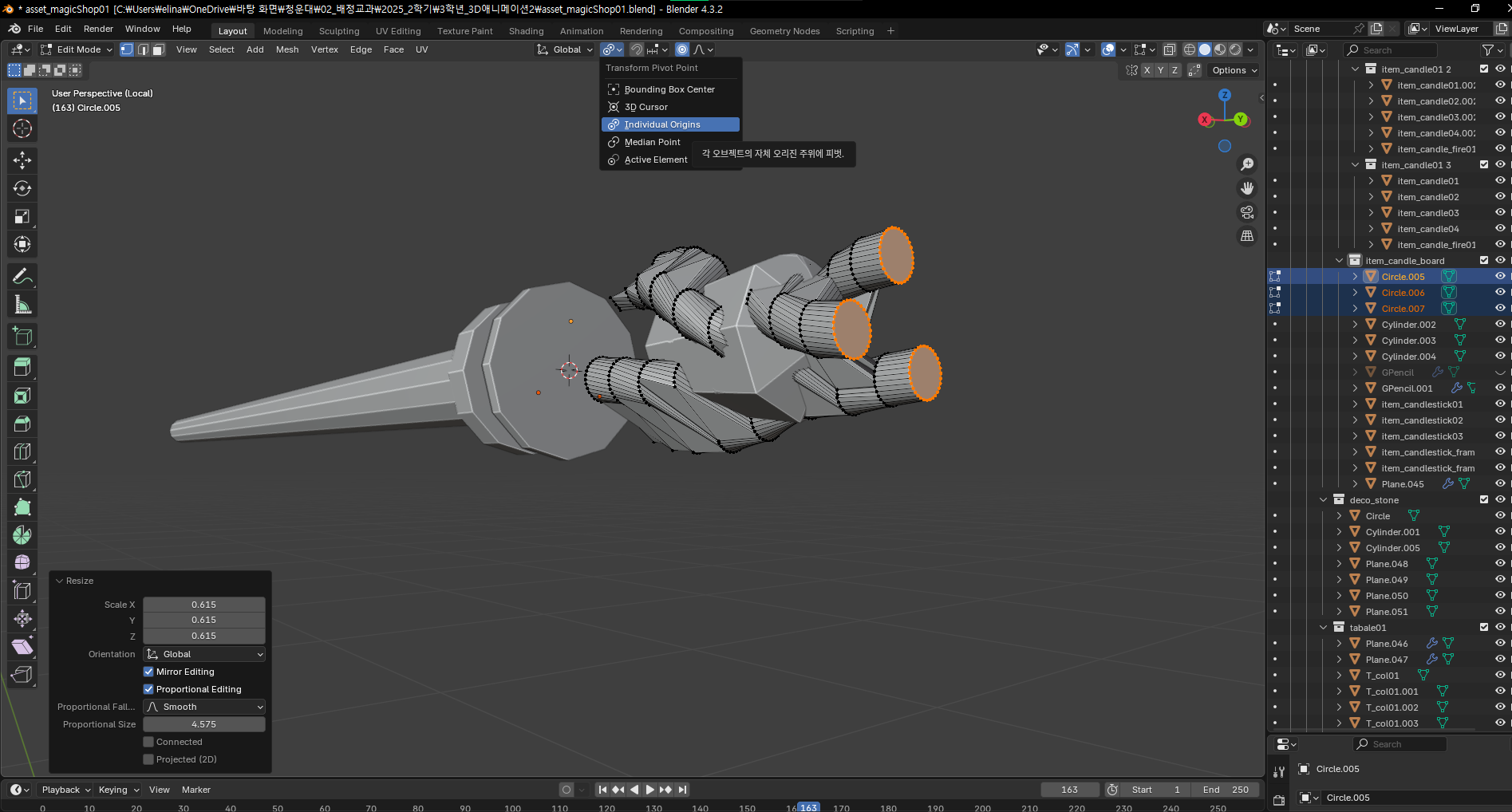Open the Keying menu button
This screenshot has width=1512, height=812.
[118, 790]
